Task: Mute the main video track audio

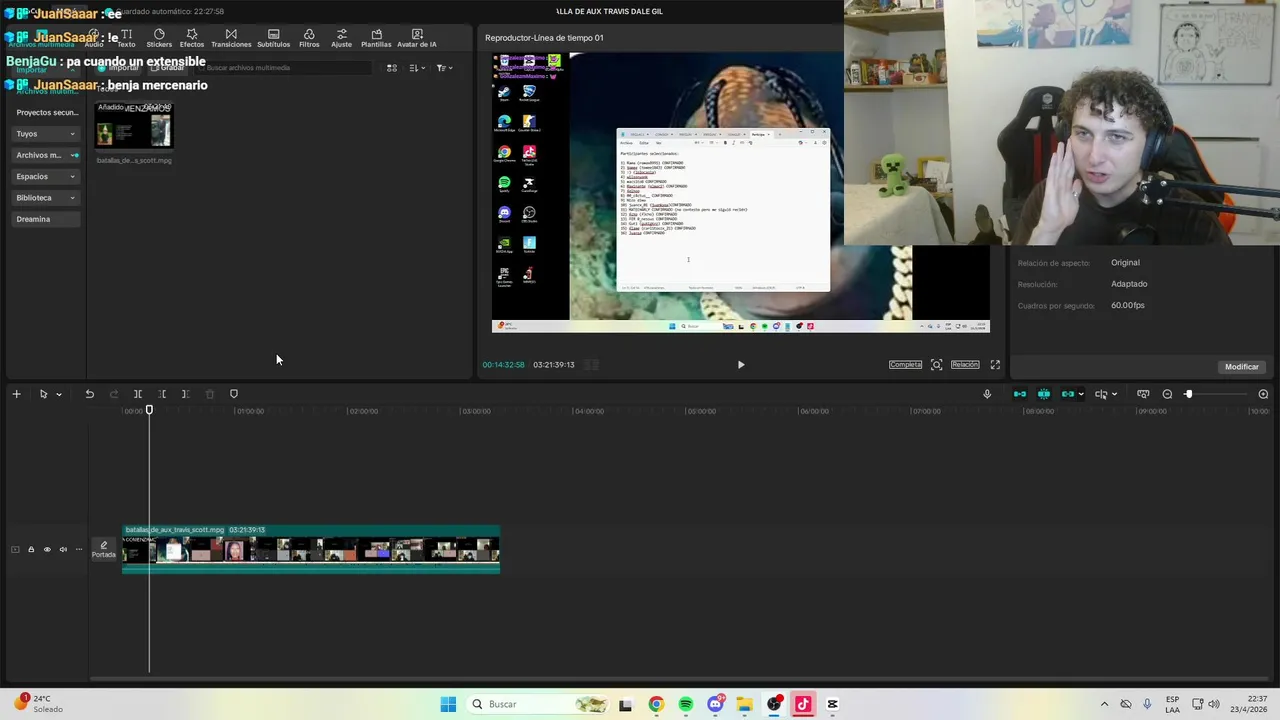Action: 63,549
